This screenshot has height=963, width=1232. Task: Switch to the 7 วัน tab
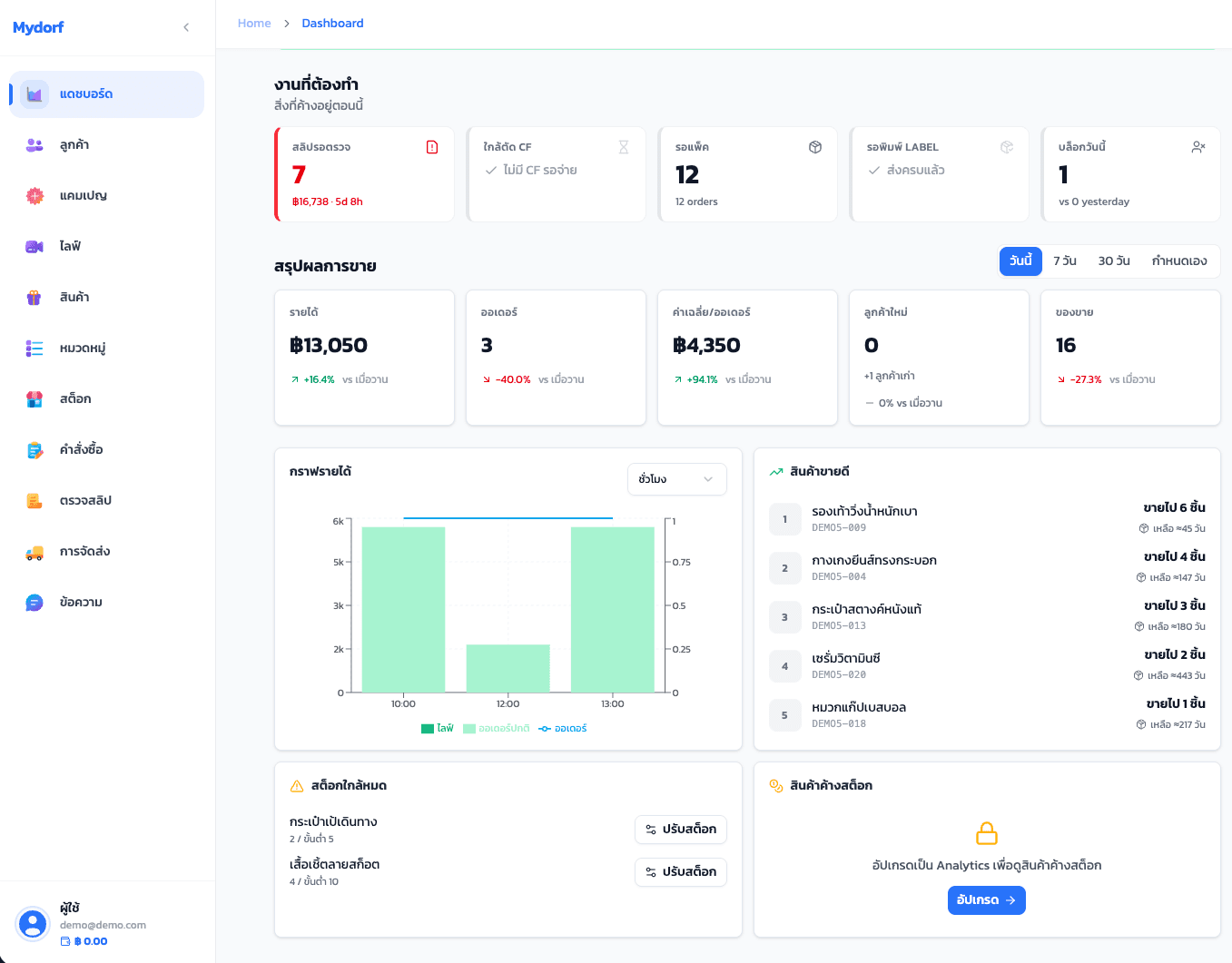1065,261
